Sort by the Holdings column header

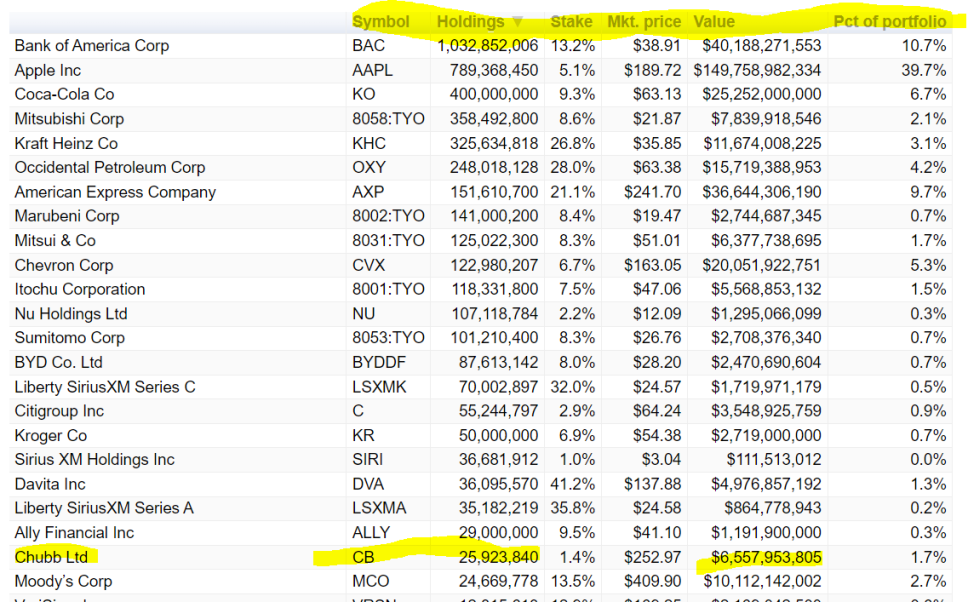coord(470,22)
